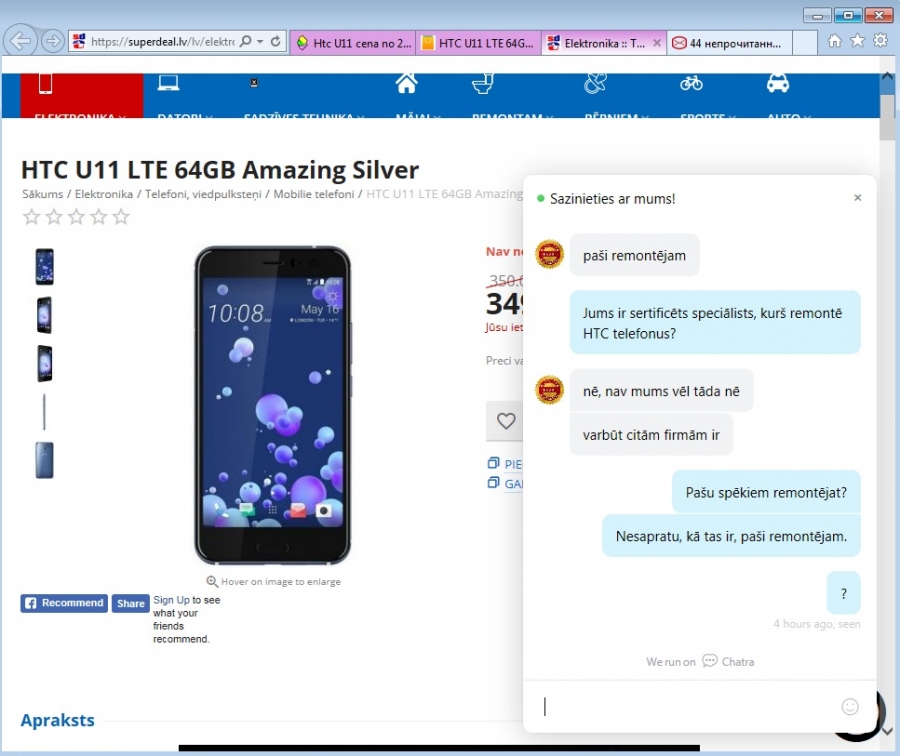Click 'Apraksts' section heading

(57, 720)
